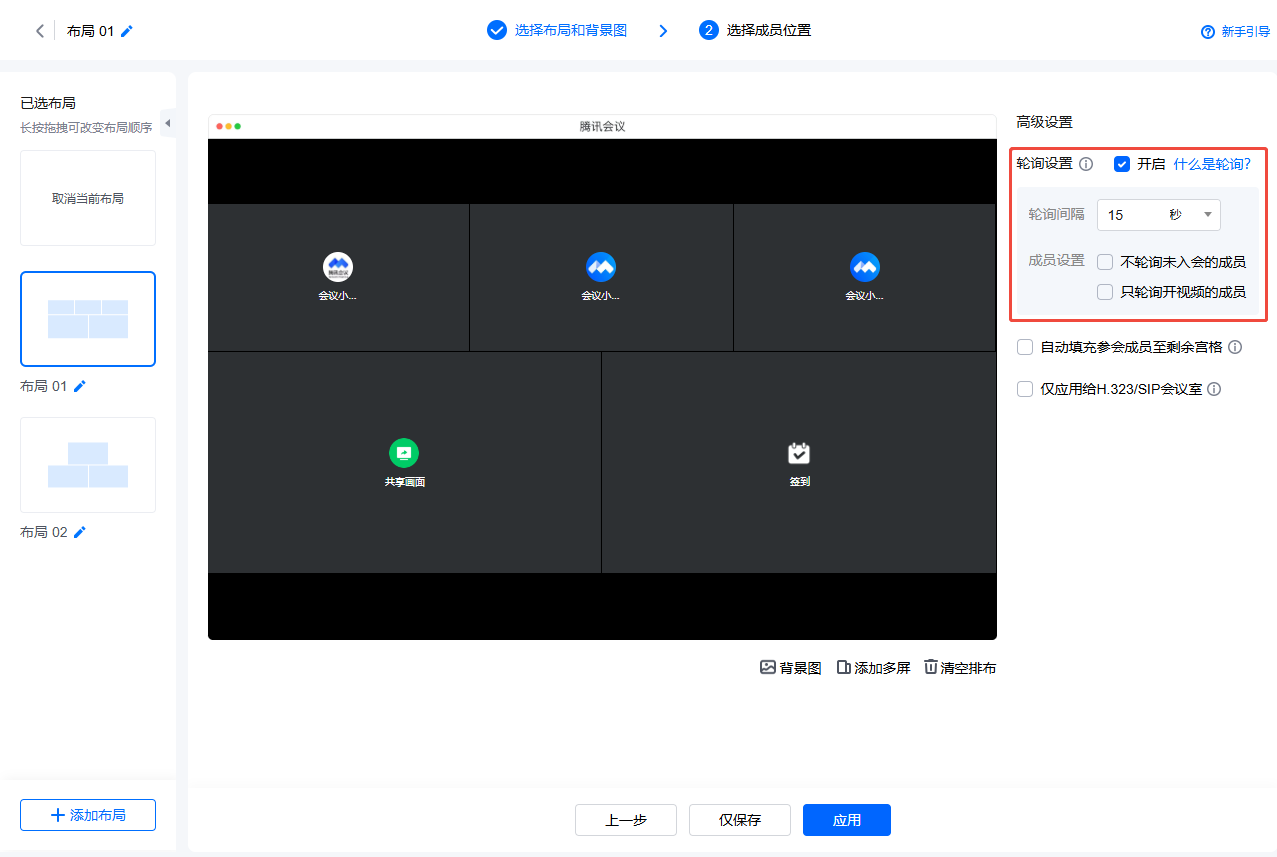The image size is (1277, 857).
Task: Click the 仅保存 button
Action: click(740, 820)
